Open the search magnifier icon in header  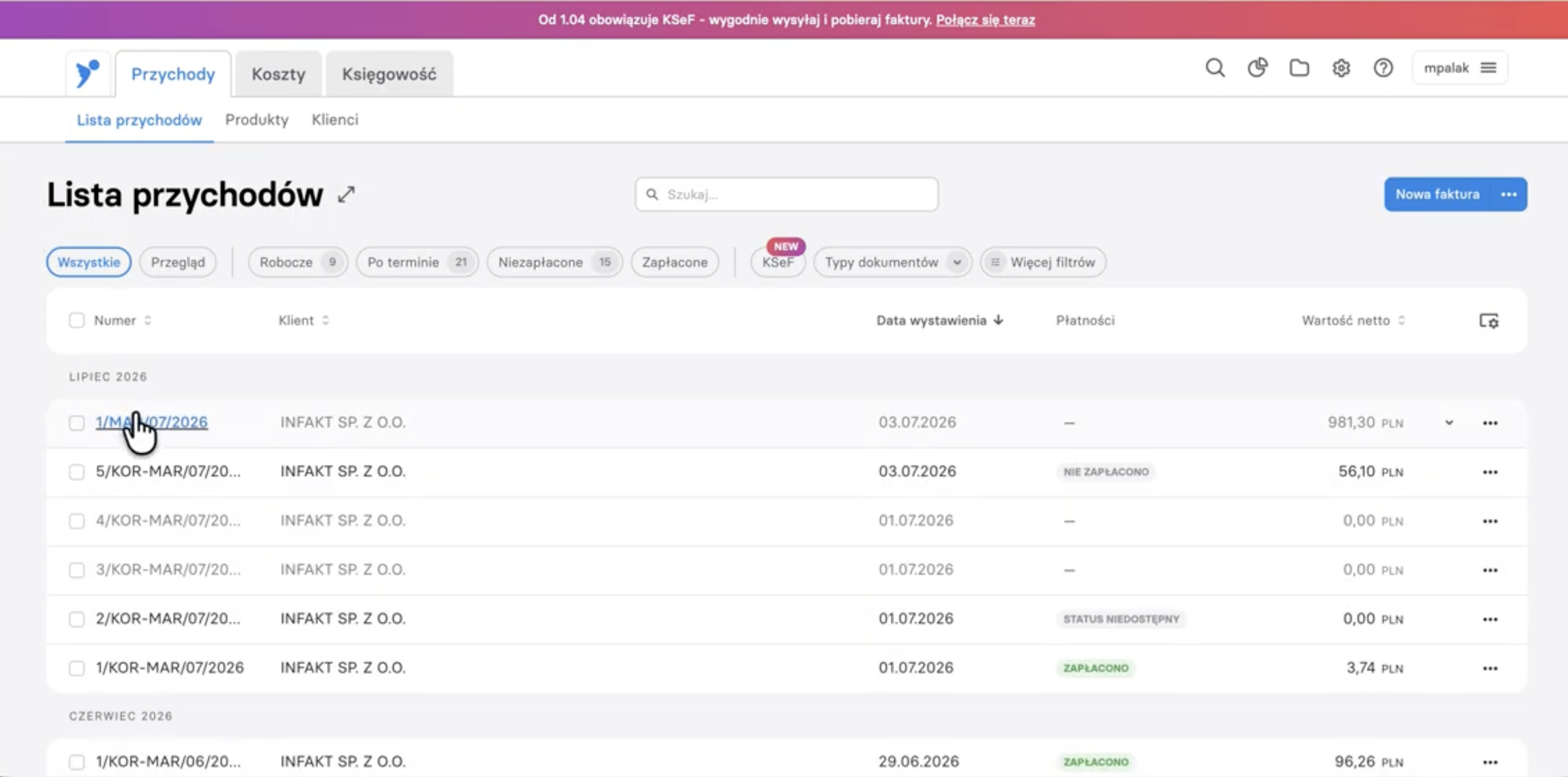(1215, 68)
